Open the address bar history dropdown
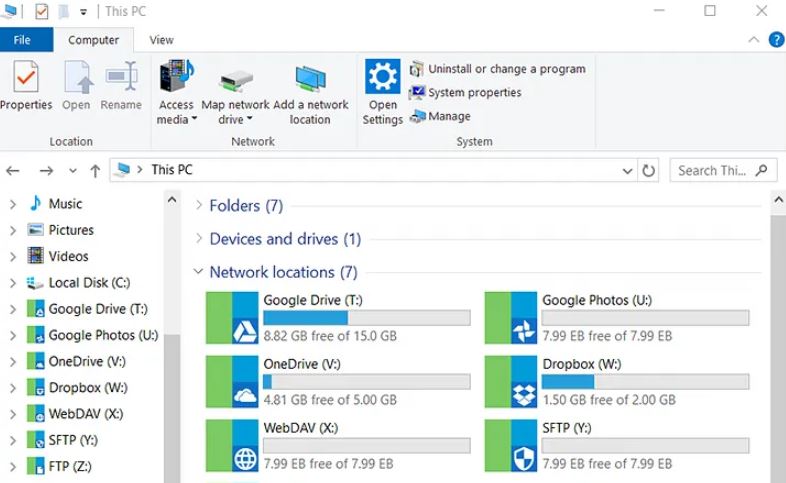The height and width of the screenshot is (483, 786). coord(627,171)
